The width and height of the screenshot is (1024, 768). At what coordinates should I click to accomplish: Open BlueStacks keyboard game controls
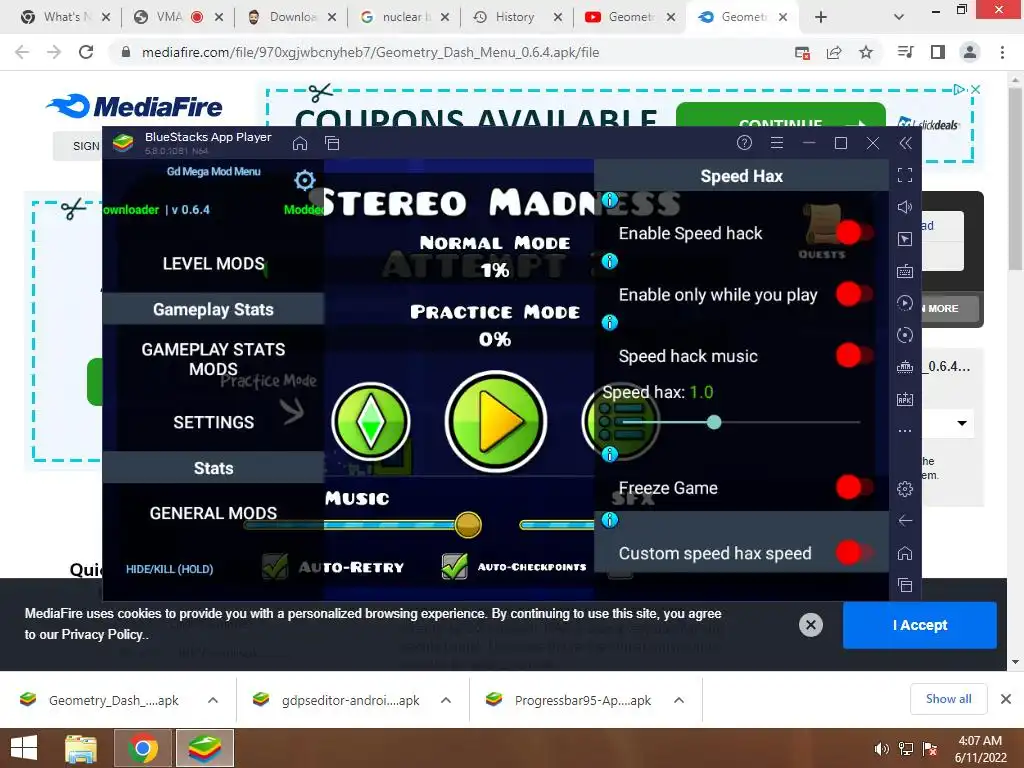coord(905,271)
